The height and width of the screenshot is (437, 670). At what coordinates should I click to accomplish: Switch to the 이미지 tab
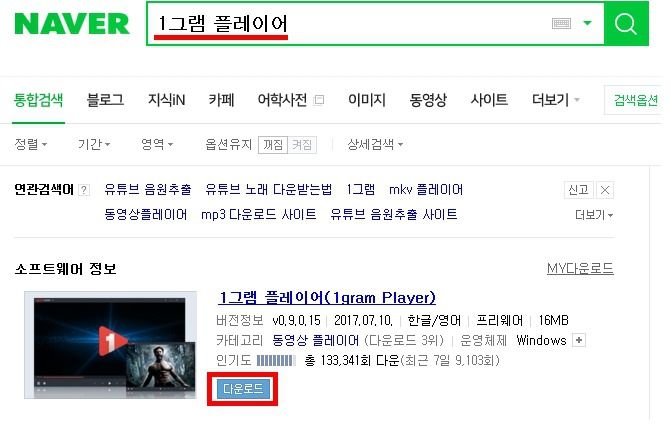click(367, 100)
